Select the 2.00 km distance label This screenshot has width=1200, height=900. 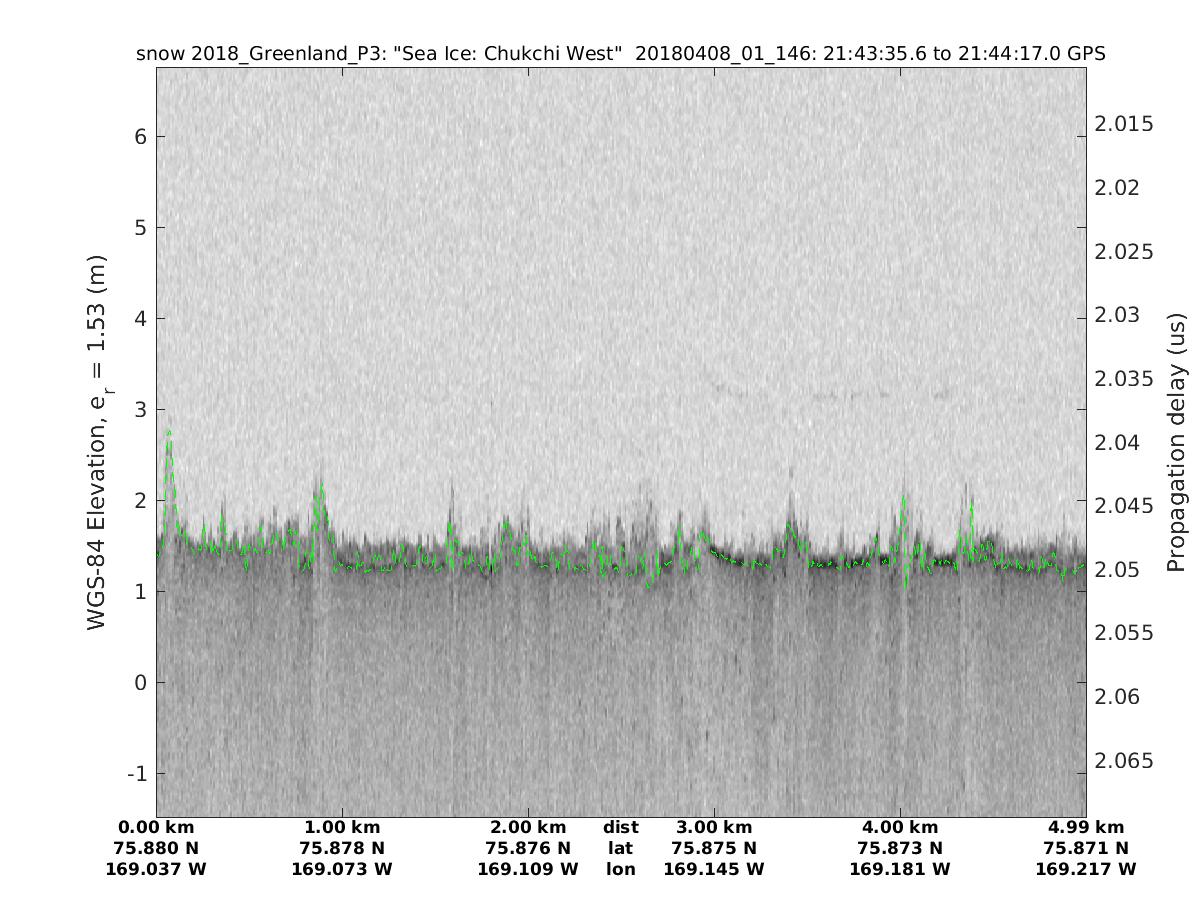click(528, 827)
